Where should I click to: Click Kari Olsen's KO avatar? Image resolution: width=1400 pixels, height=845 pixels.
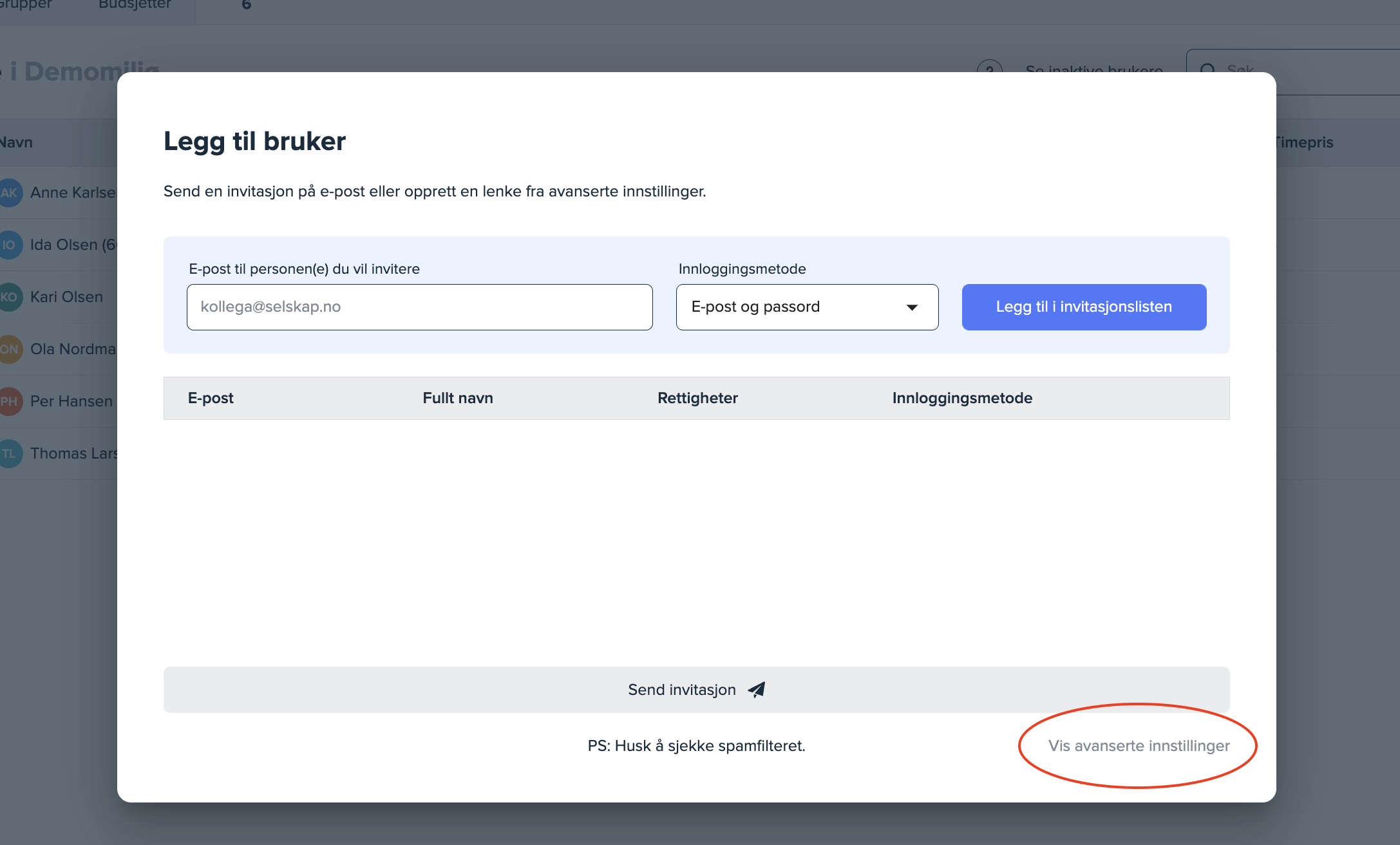coord(9,297)
